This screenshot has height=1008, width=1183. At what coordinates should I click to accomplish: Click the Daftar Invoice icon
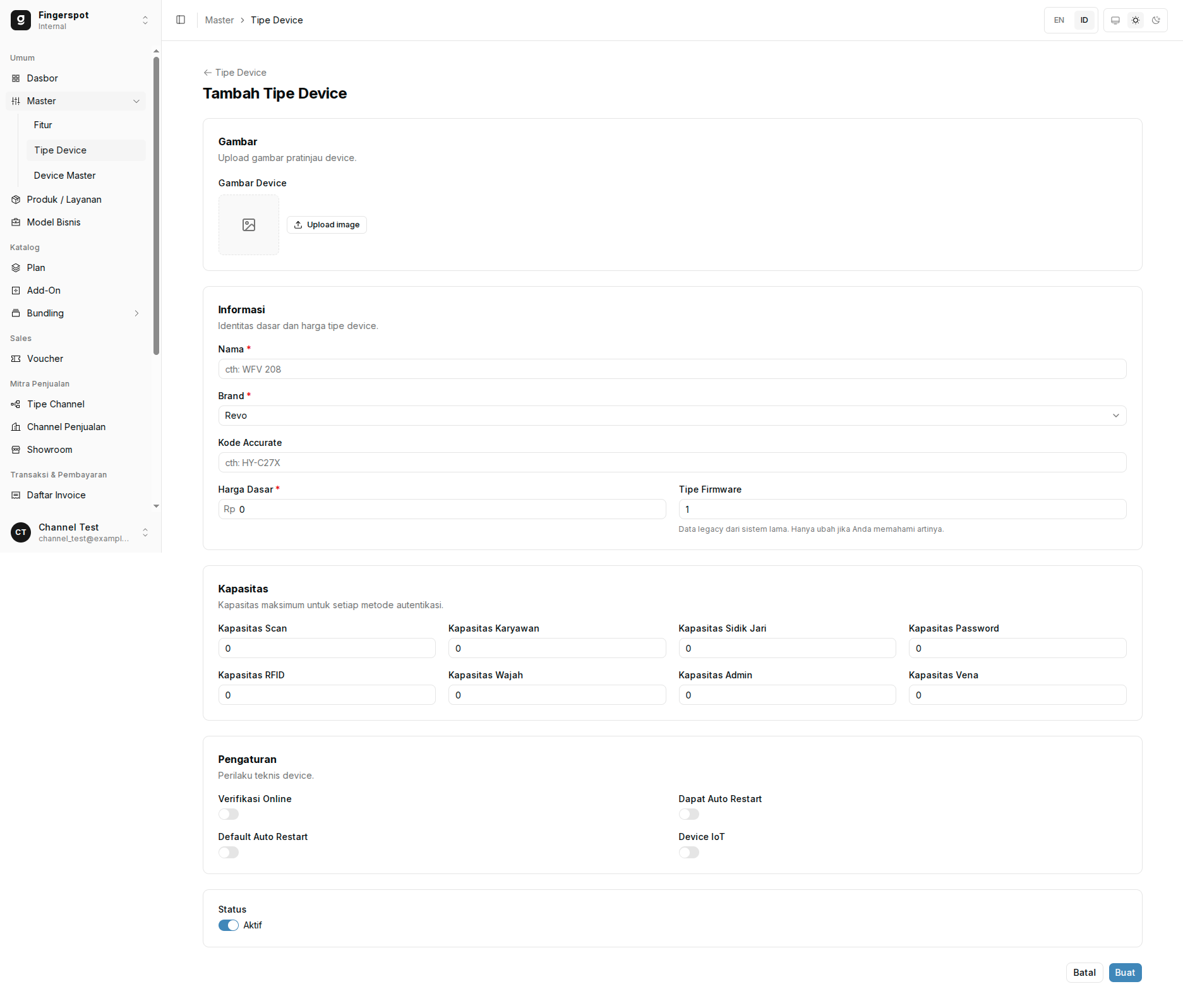[16, 495]
